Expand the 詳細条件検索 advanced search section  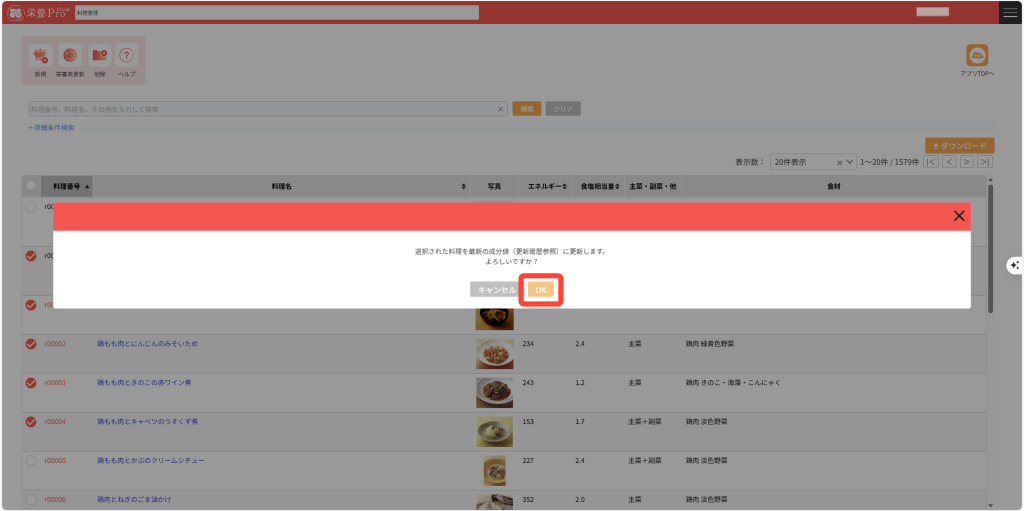point(51,128)
